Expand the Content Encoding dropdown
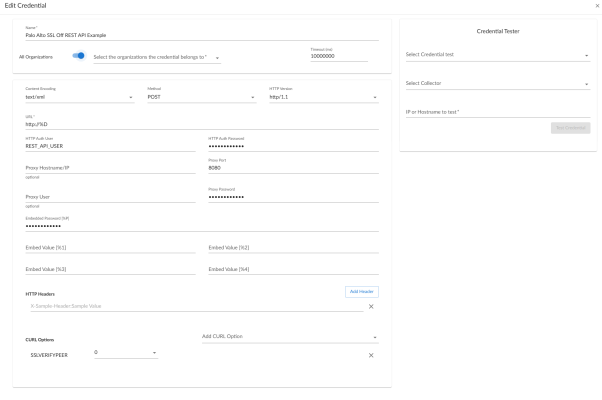The height and width of the screenshot is (400, 602). [79, 98]
